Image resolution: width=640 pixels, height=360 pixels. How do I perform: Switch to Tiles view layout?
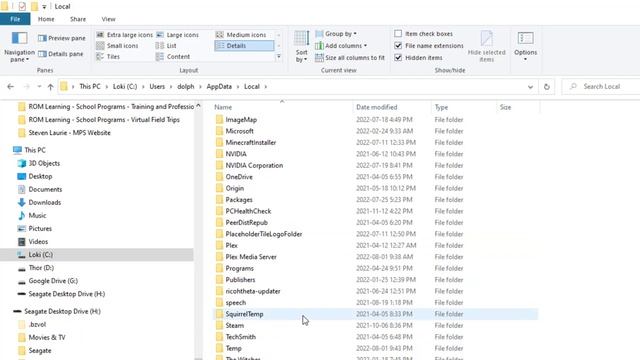click(x=108, y=57)
